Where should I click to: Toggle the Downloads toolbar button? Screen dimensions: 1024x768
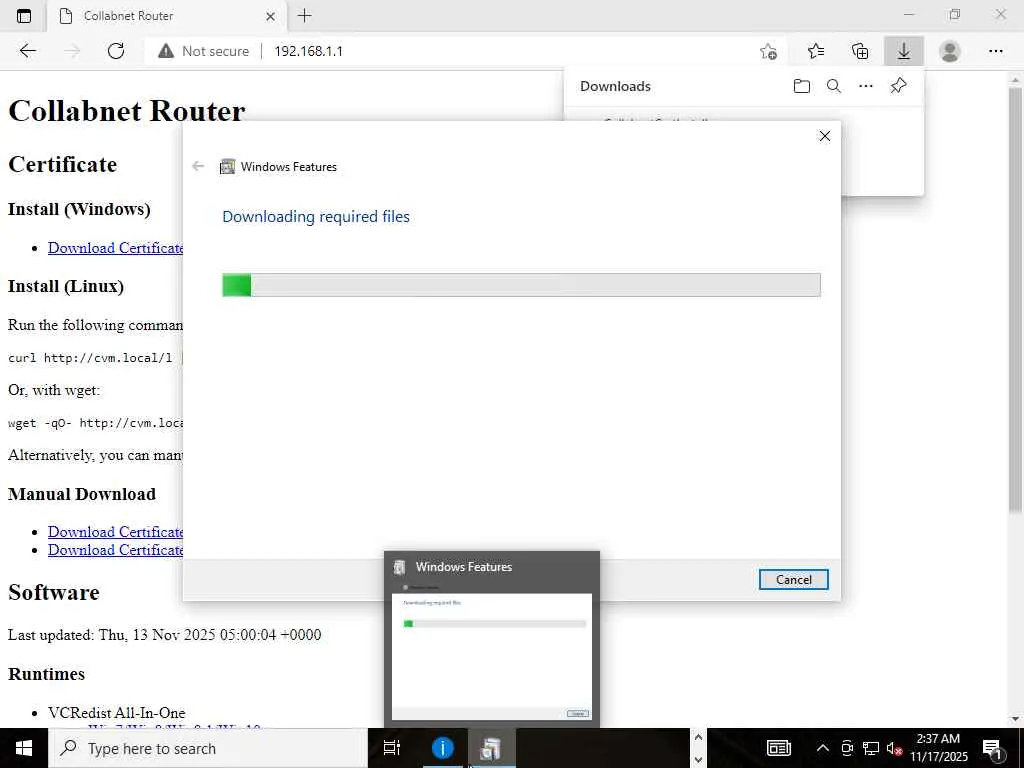[904, 51]
